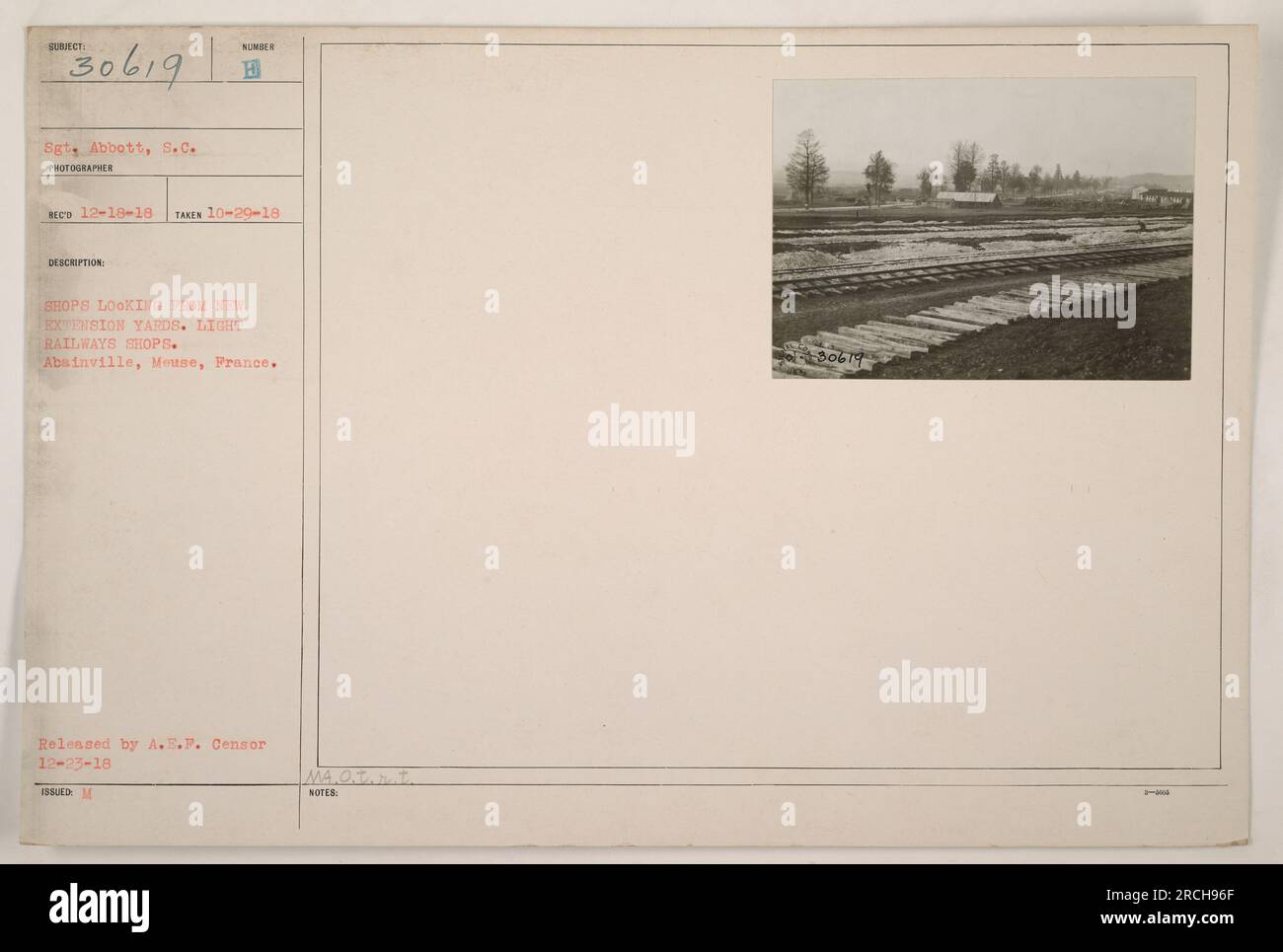Viewport: 1283px width, 952px height.
Task: Click the 'DESCRIPTION:' label
Action: pos(74,263)
